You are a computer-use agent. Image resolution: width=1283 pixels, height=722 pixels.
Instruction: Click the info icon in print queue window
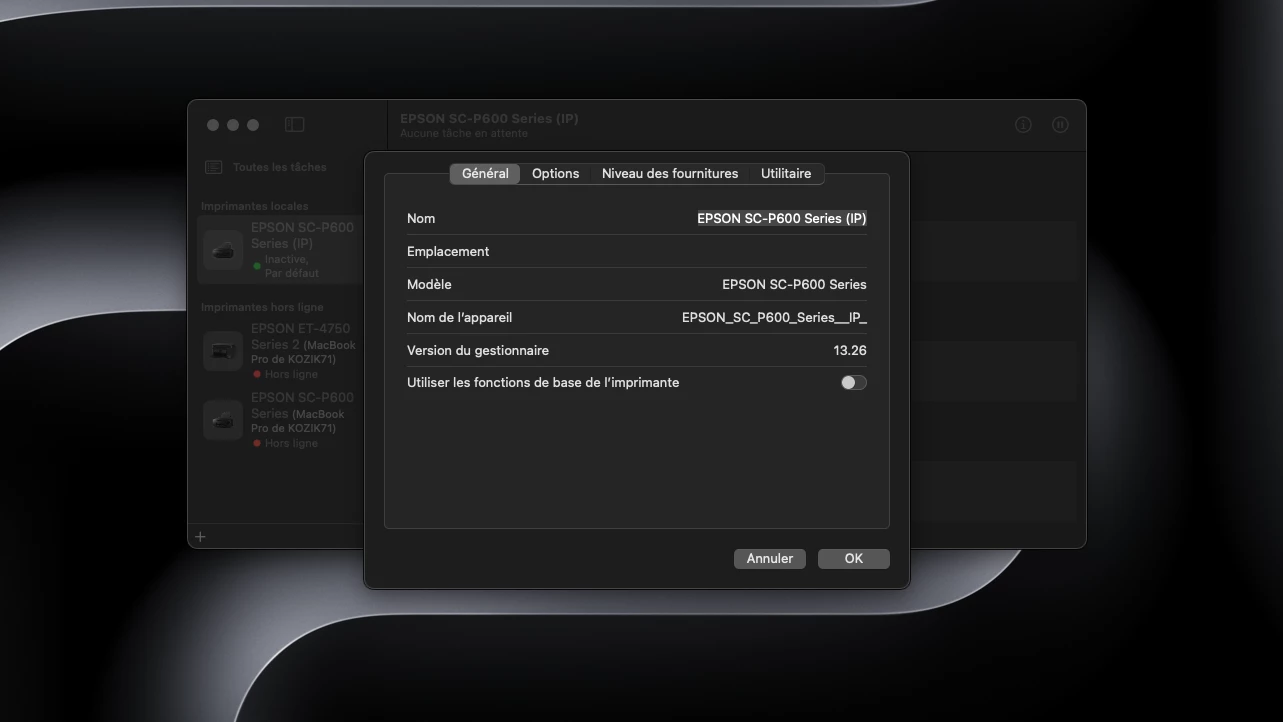click(x=1023, y=125)
